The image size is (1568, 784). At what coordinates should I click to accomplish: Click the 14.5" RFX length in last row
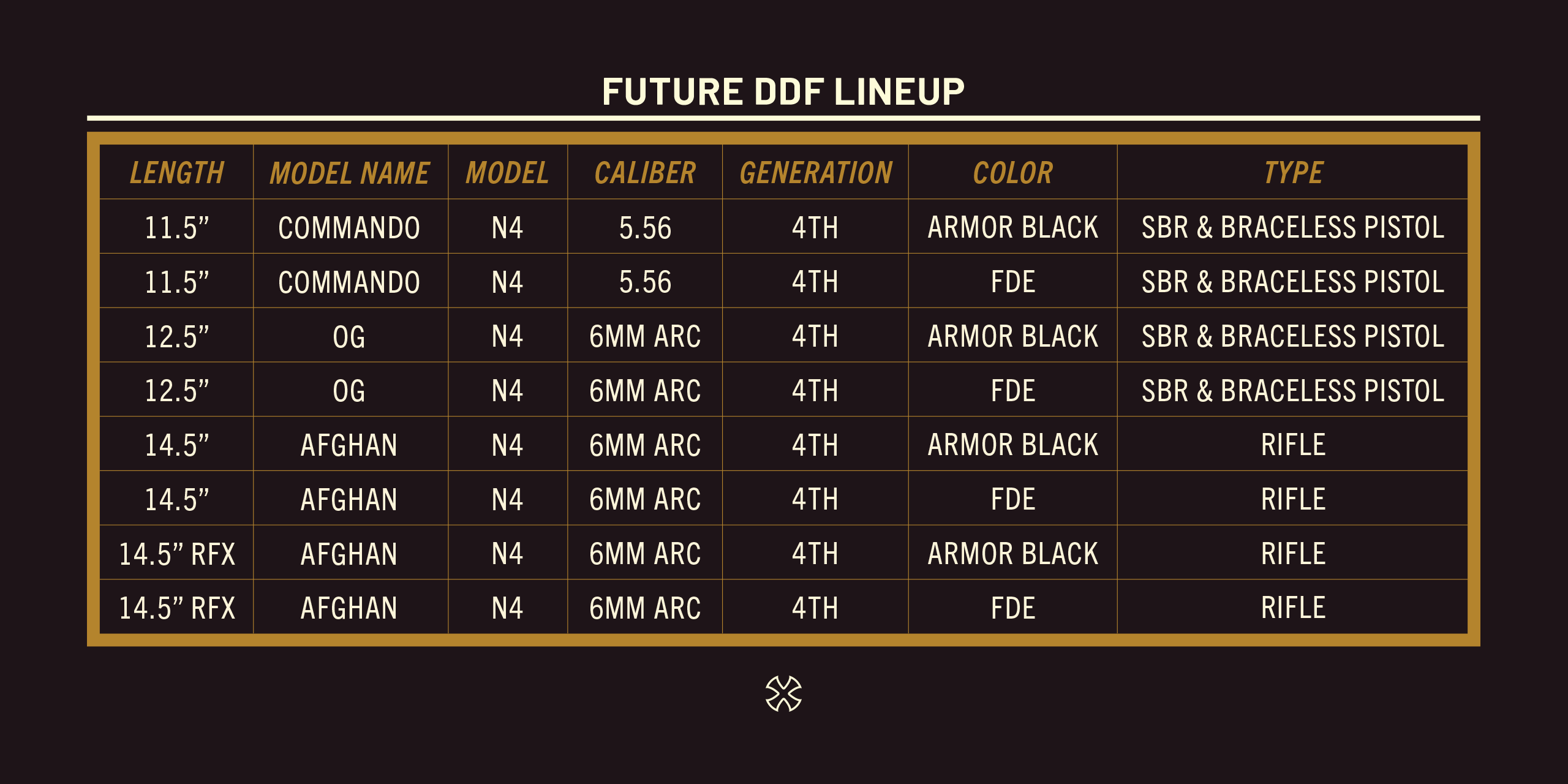click(x=177, y=608)
